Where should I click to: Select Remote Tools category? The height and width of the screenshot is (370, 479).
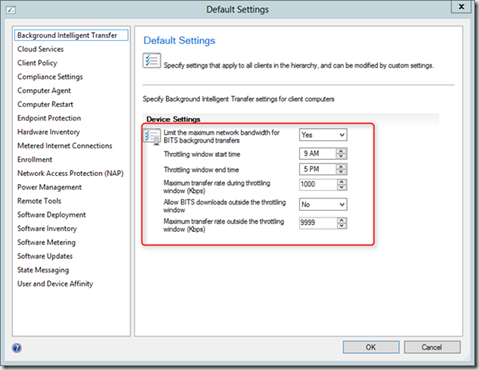(39, 201)
